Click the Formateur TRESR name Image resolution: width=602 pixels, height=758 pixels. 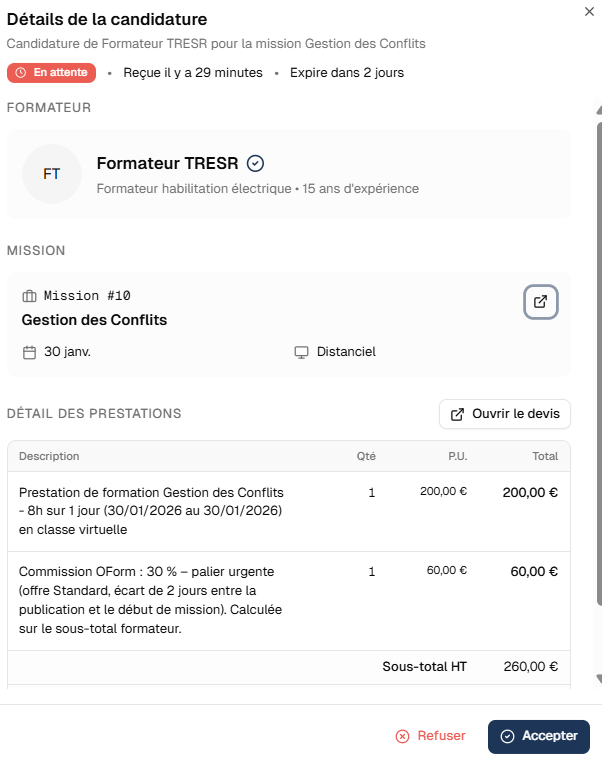coord(167,163)
